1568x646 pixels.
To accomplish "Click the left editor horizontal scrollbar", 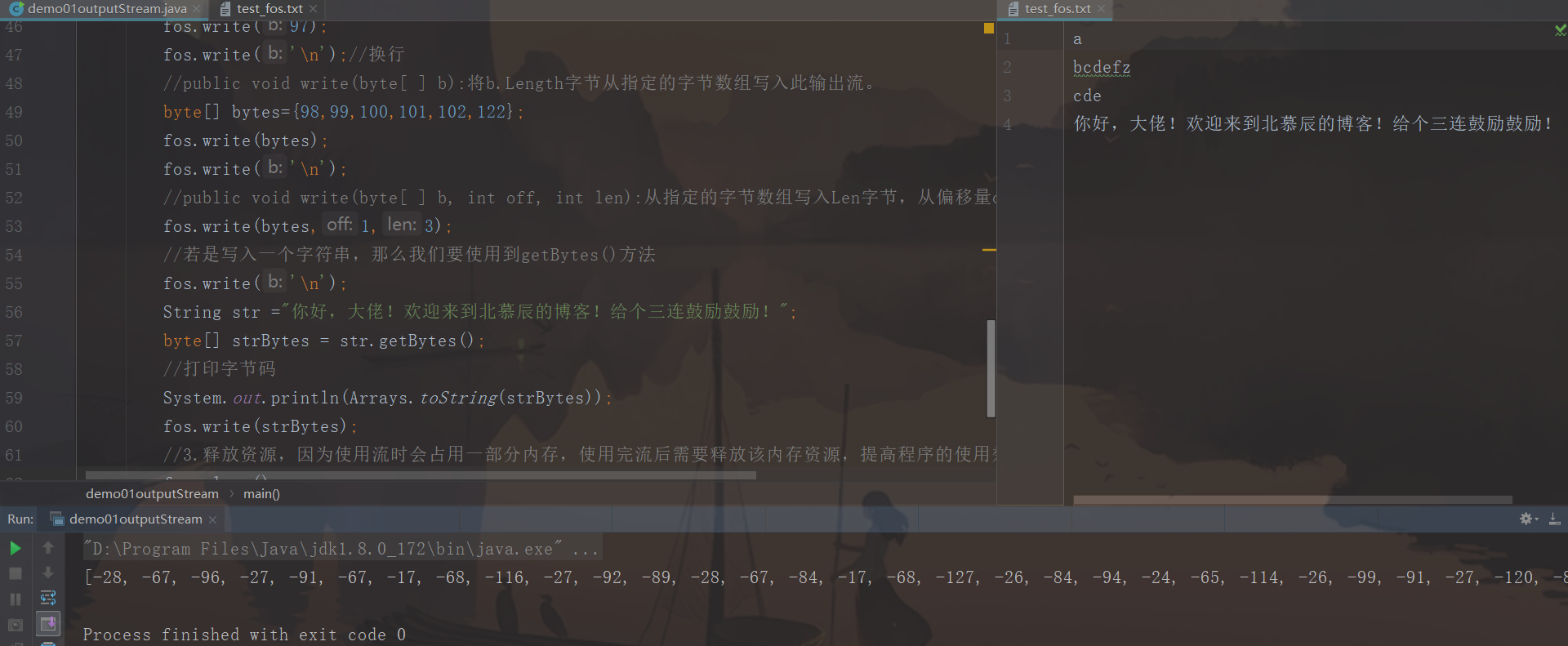I will pos(421,474).
